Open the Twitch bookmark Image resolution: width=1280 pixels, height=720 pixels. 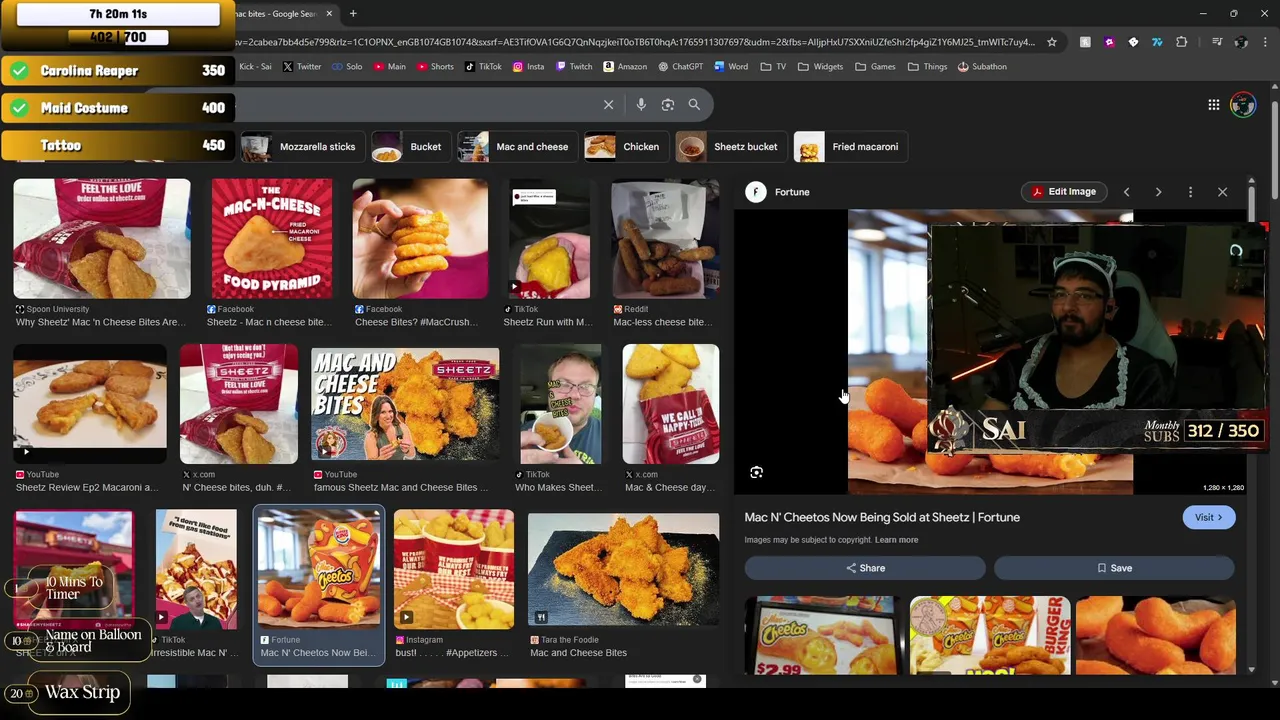[x=574, y=67]
